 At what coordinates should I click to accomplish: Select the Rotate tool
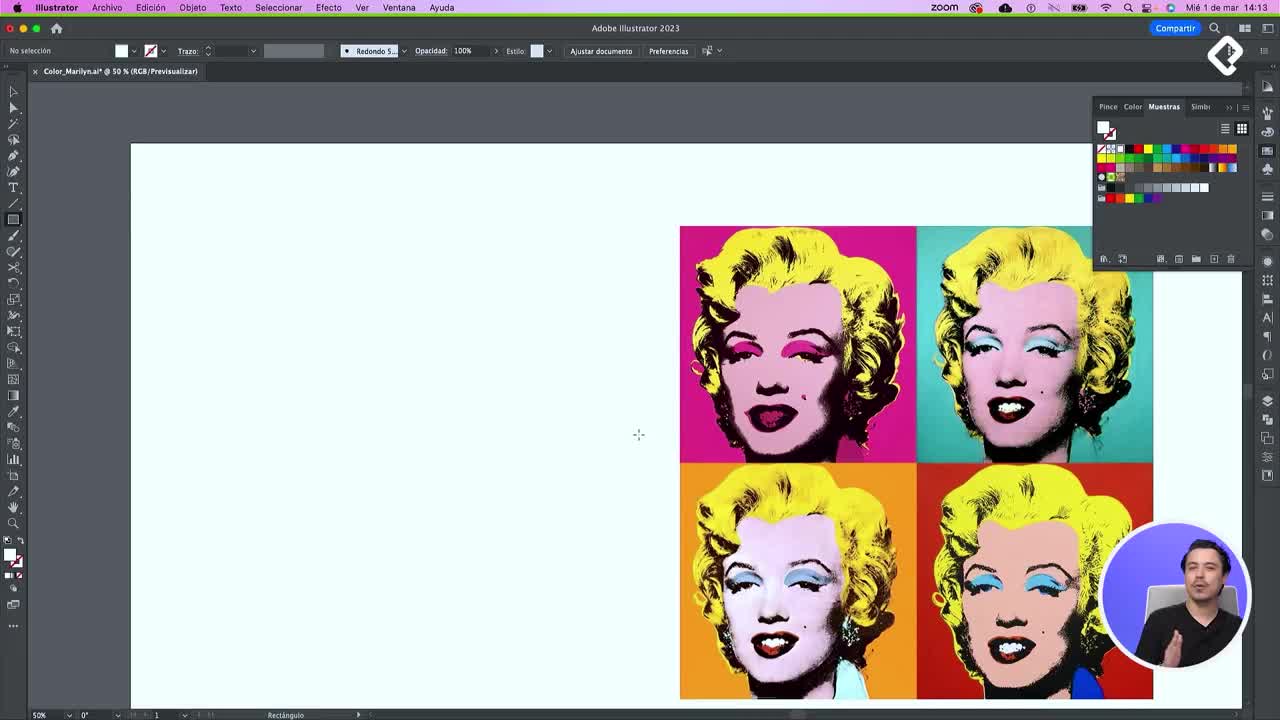pos(13,283)
